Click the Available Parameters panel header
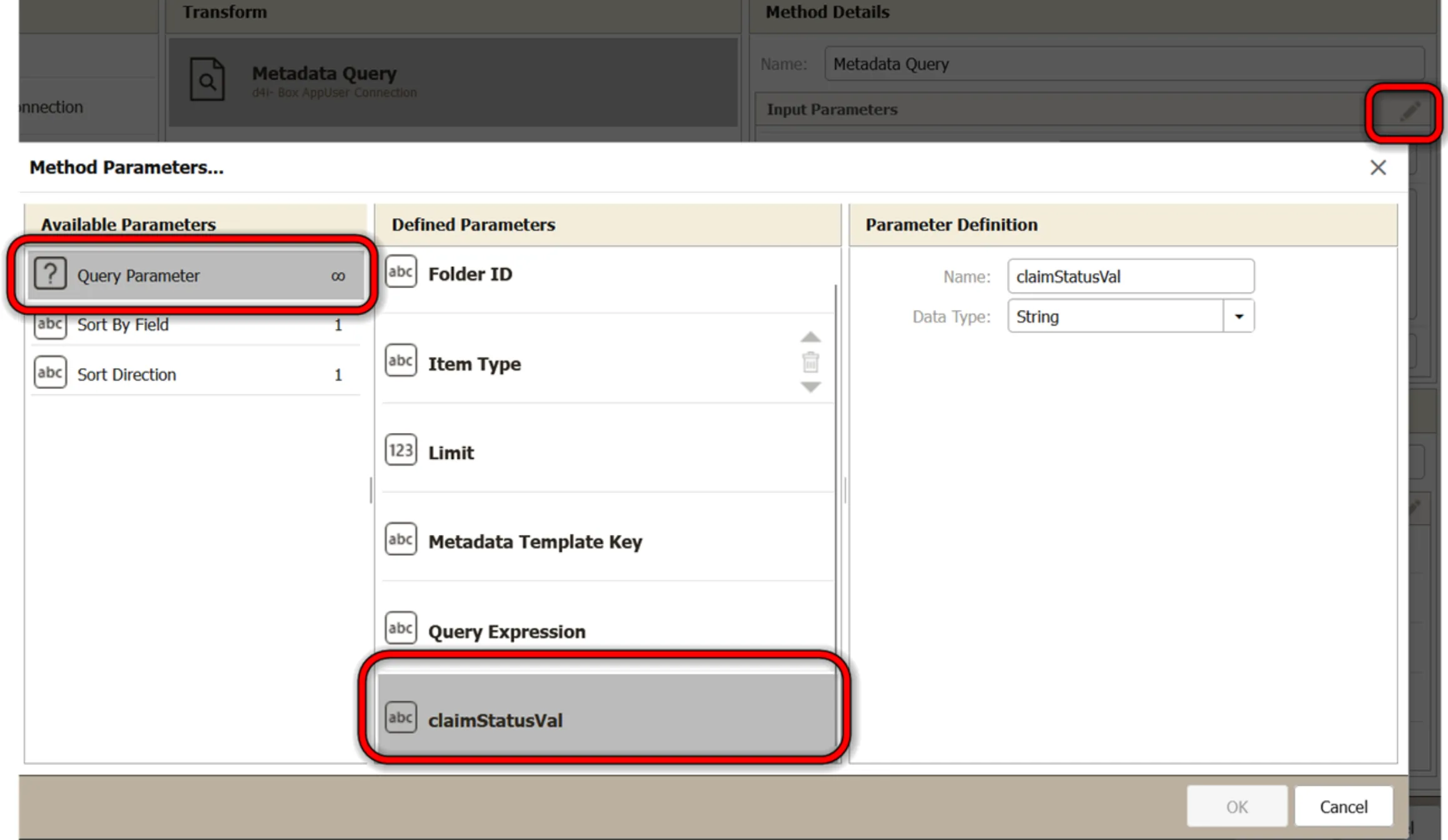 195,224
